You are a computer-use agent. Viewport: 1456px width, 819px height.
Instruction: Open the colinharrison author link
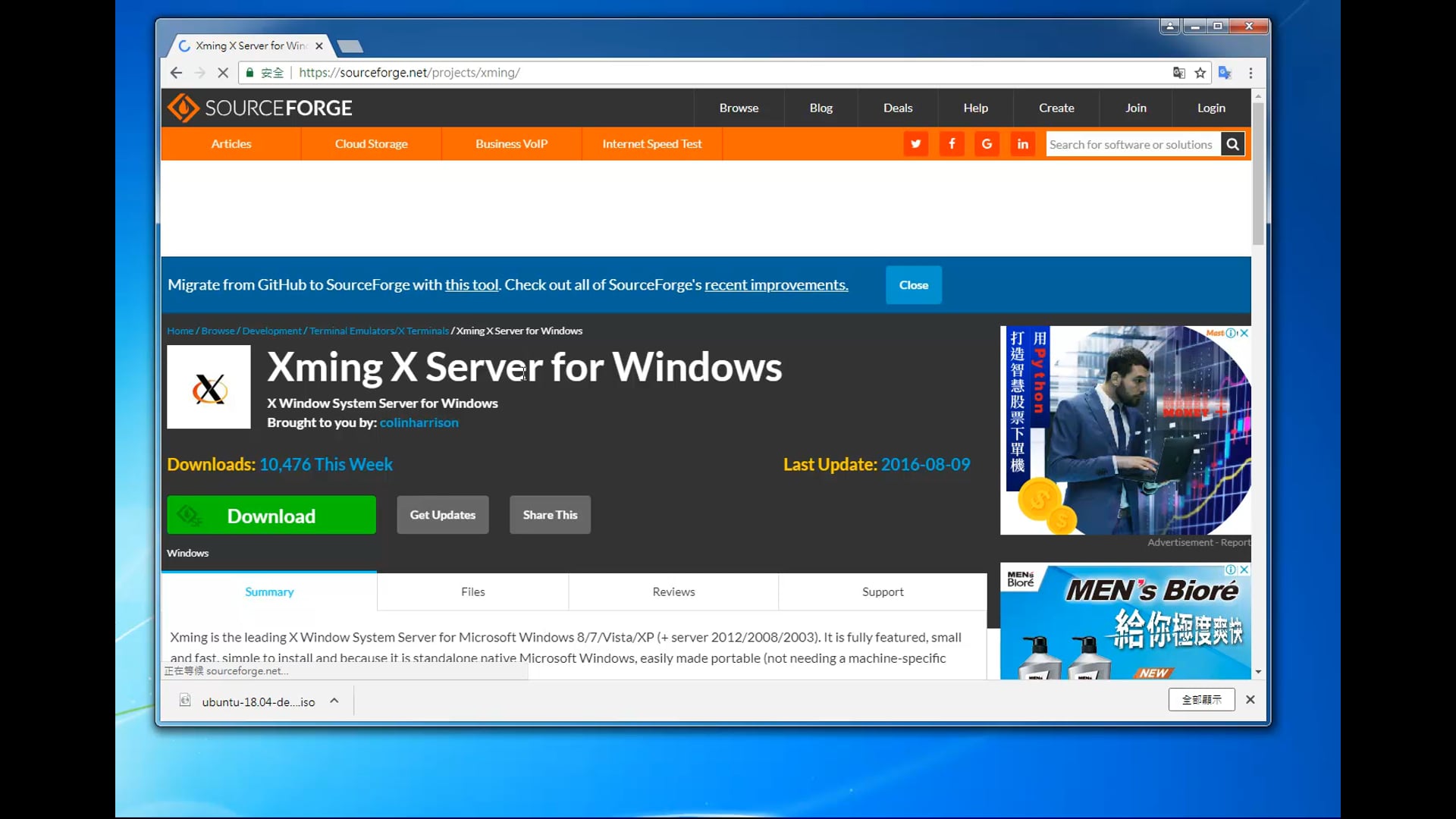click(419, 422)
